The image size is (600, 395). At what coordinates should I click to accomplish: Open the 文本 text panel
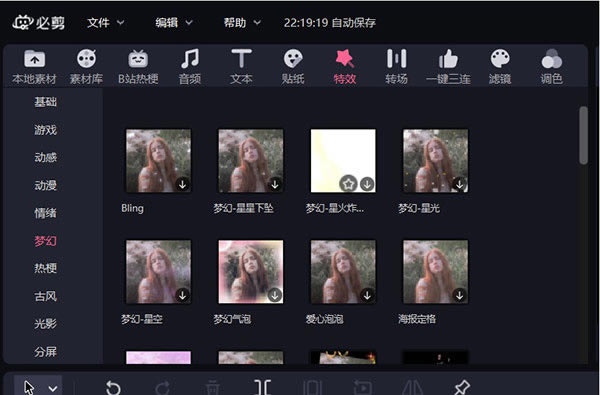pyautogui.click(x=241, y=67)
